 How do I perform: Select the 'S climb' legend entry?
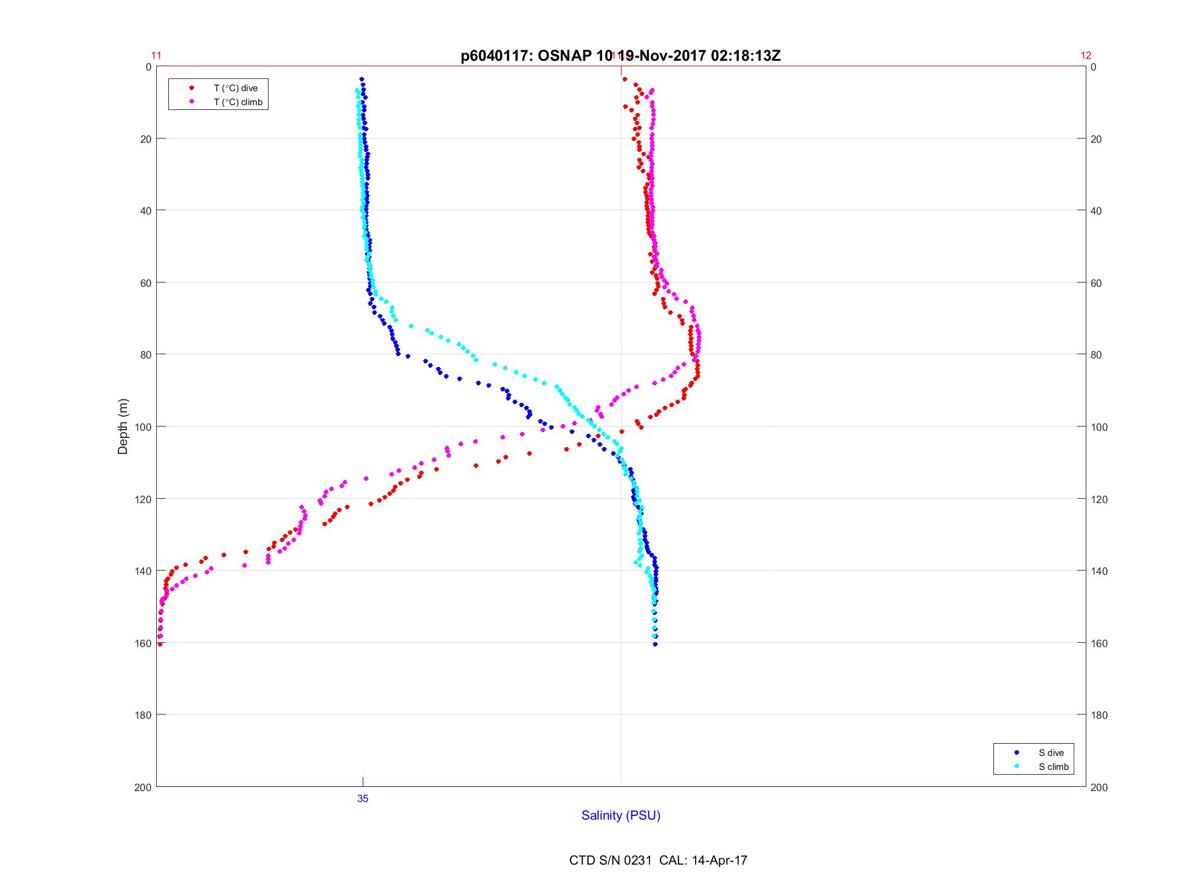pos(1054,766)
